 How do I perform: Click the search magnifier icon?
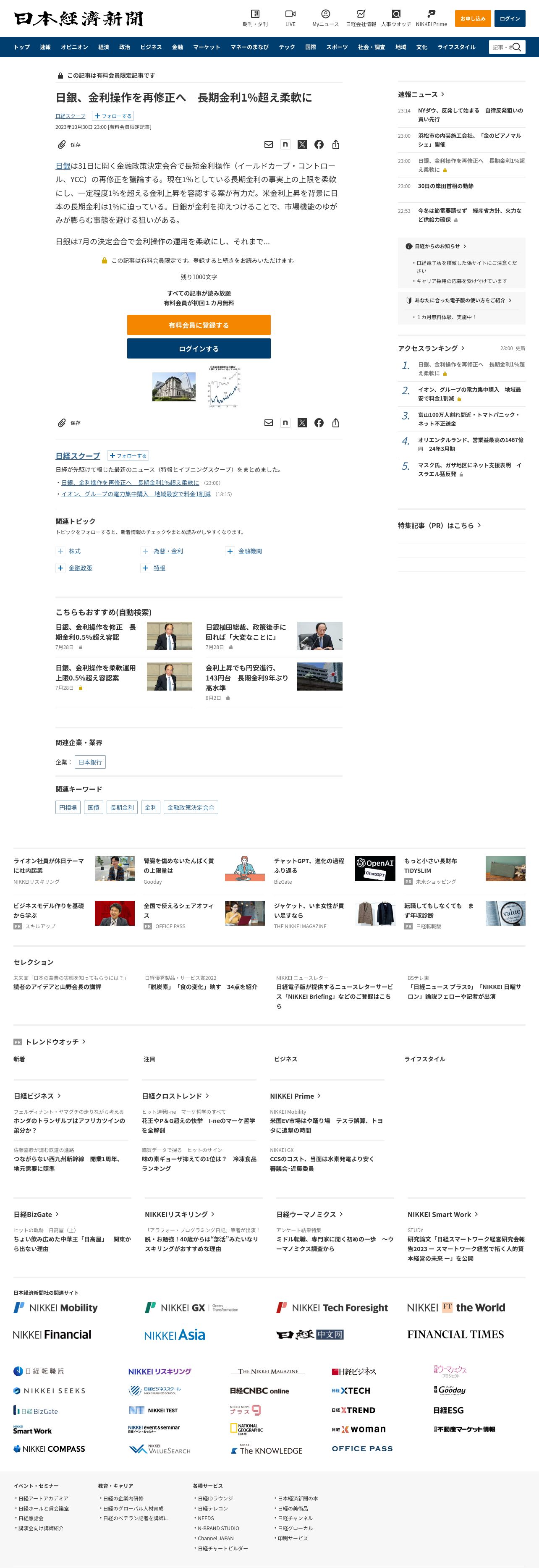[x=516, y=47]
